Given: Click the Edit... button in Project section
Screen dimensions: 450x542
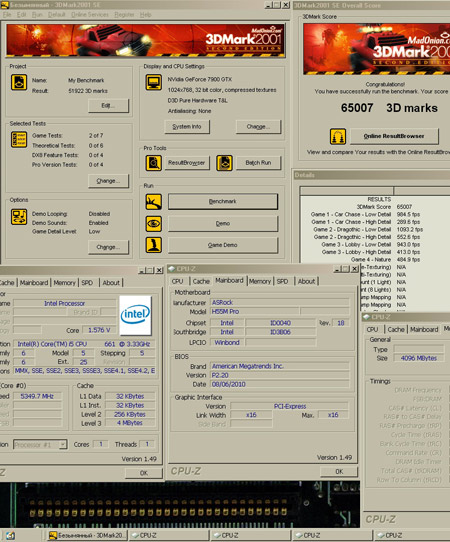Looking at the screenshot, I should pyautogui.click(x=109, y=106).
